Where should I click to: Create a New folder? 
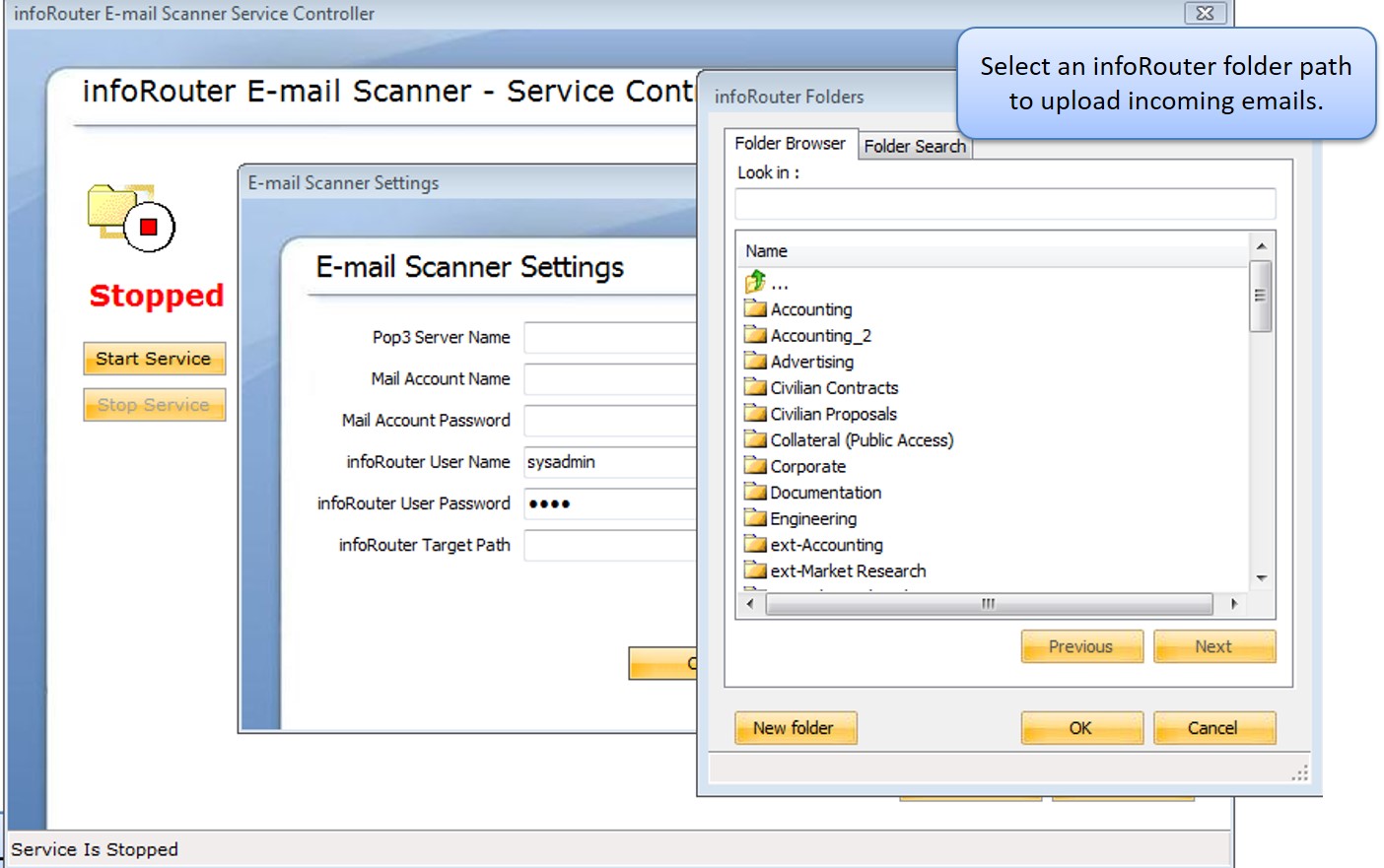[796, 728]
